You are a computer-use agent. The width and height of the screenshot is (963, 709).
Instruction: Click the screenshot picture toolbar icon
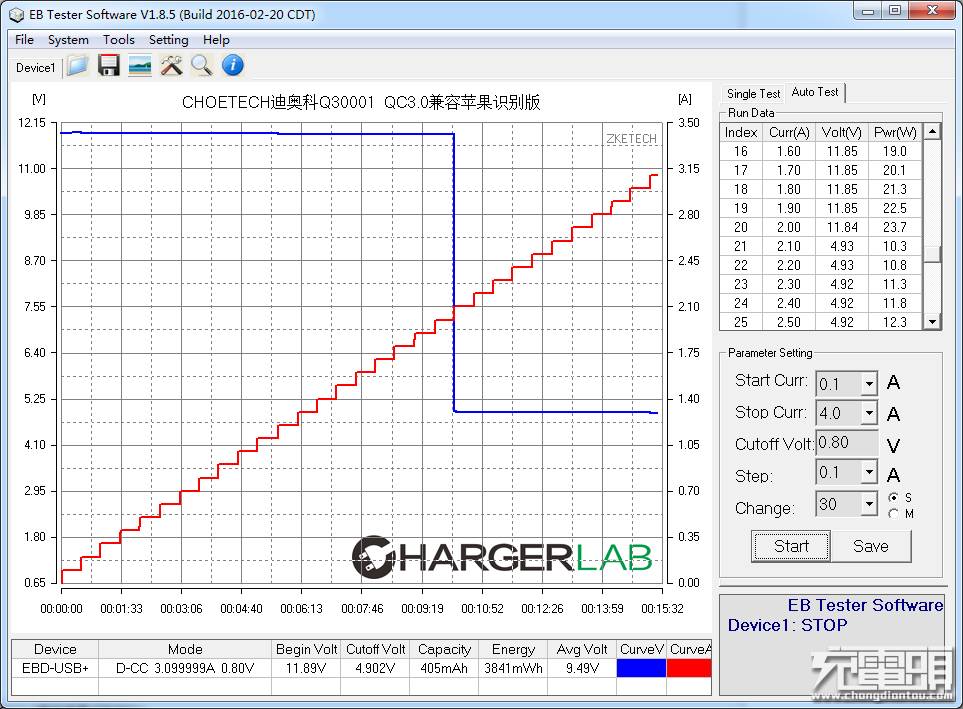[140, 65]
